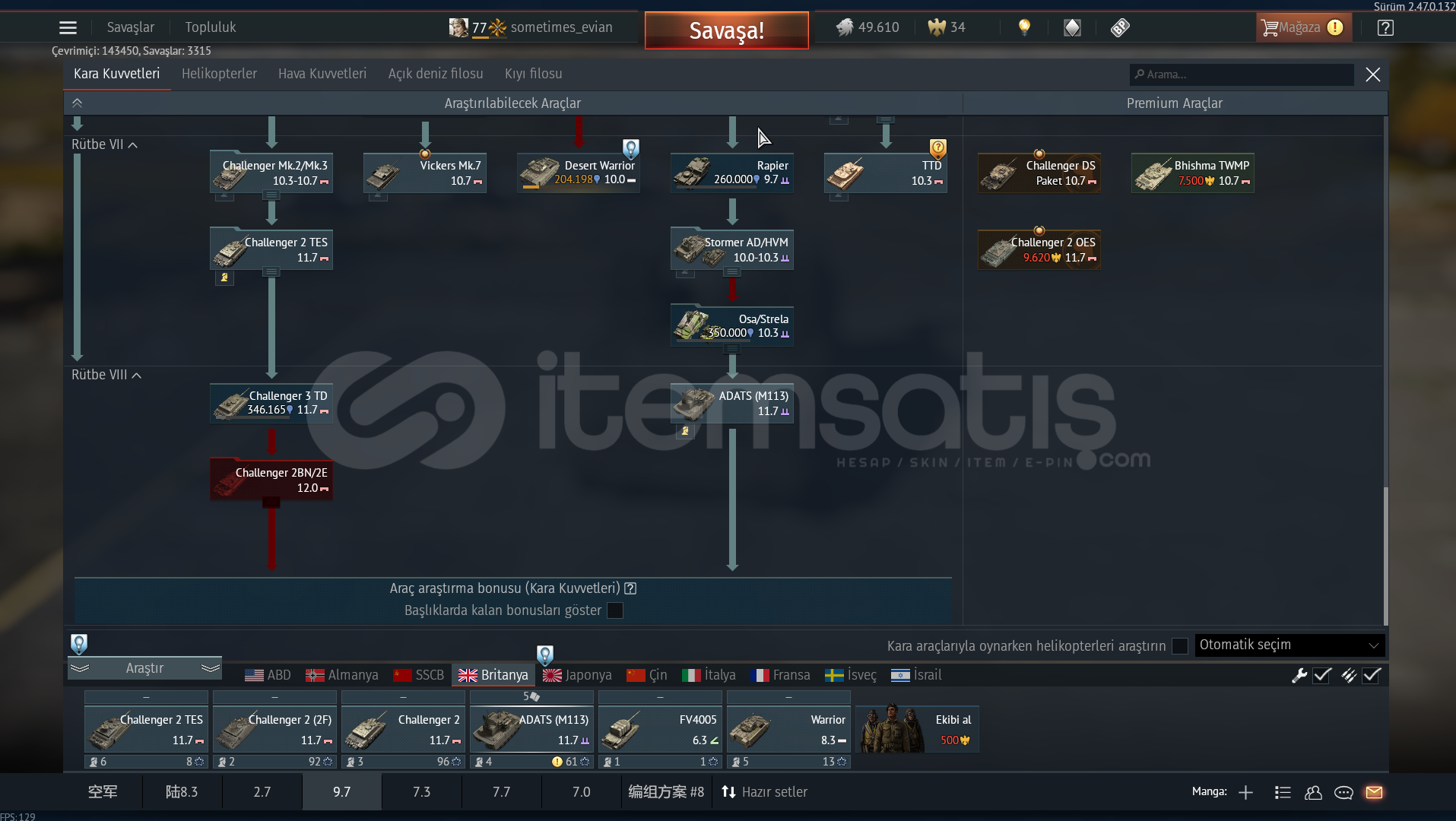Switch to the Helikopterler tab
1456x821 pixels.
(x=219, y=74)
